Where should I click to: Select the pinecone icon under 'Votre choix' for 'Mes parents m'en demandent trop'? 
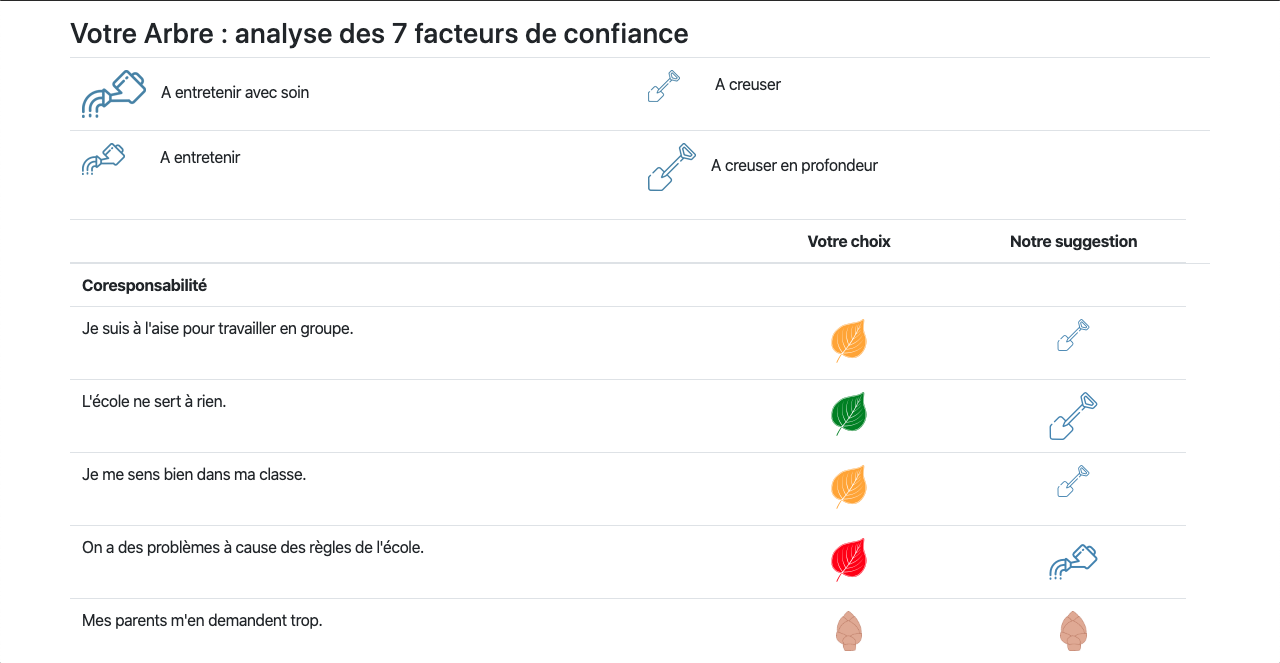(x=849, y=631)
